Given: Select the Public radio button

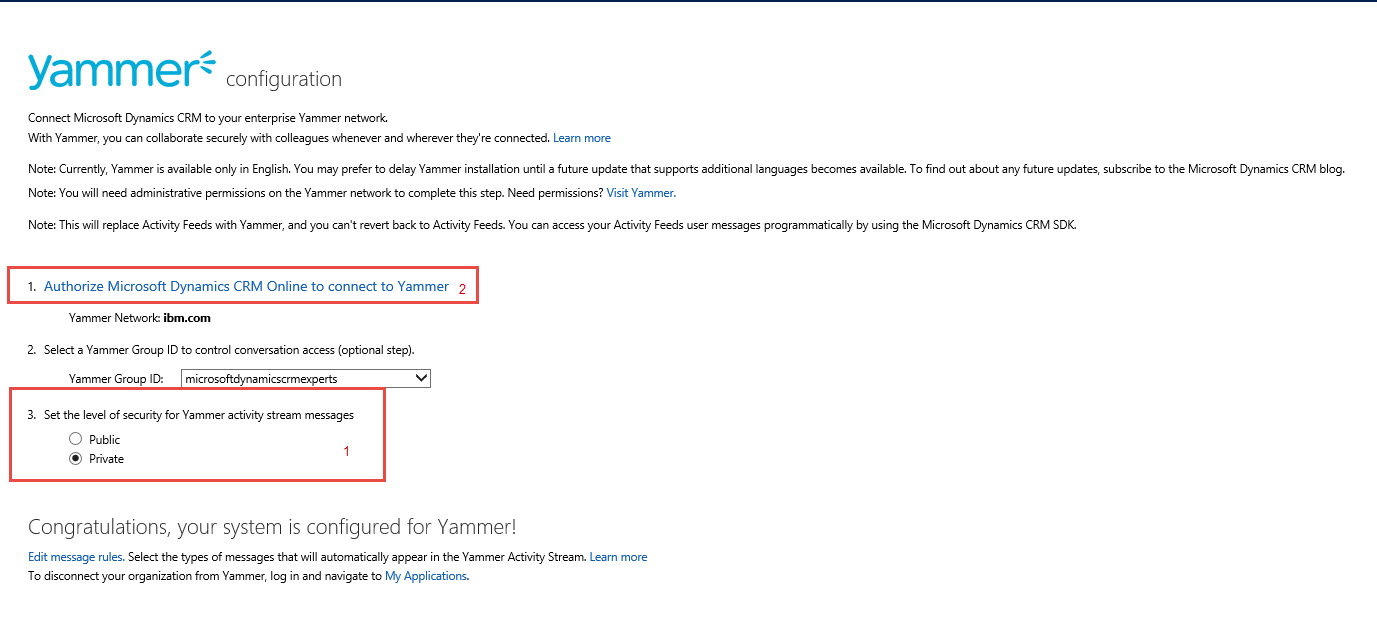Looking at the screenshot, I should [x=75, y=439].
